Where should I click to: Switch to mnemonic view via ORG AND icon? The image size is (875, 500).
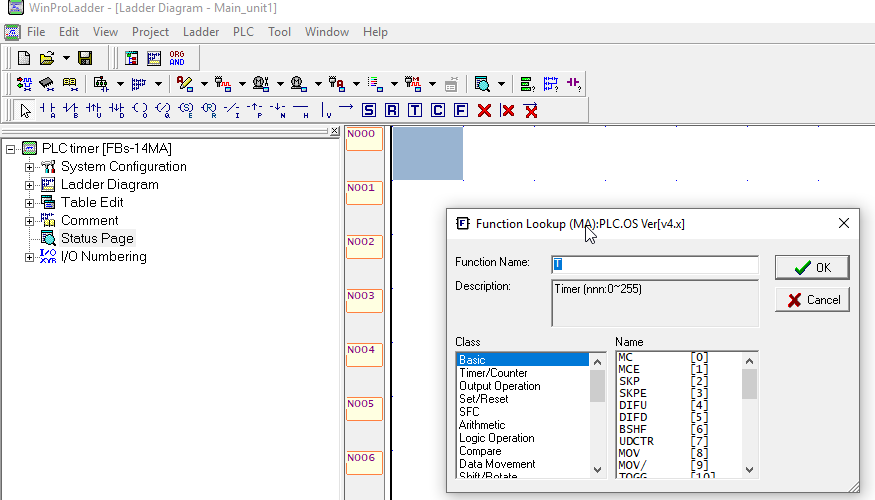(177, 58)
